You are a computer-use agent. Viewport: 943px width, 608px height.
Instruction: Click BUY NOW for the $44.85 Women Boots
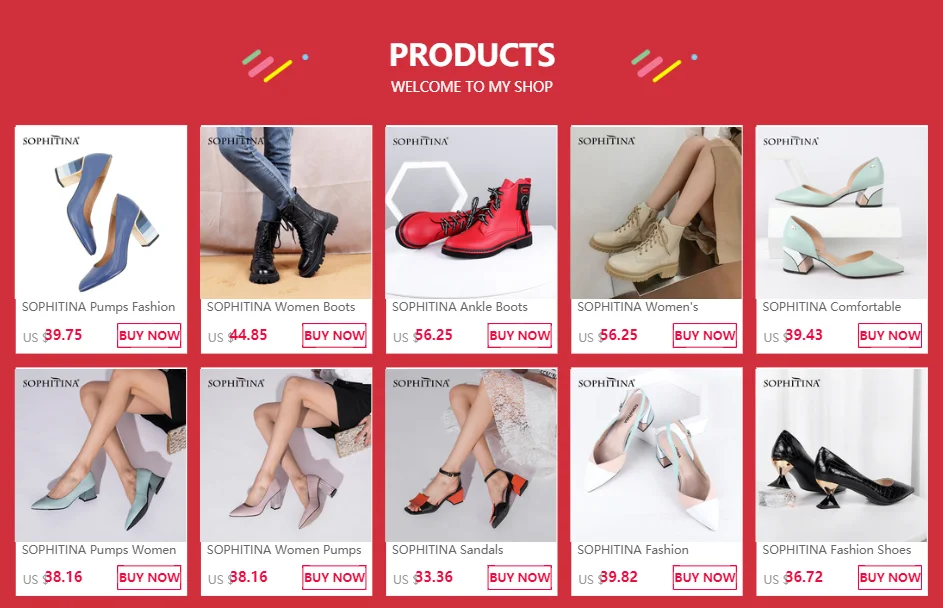(x=334, y=336)
